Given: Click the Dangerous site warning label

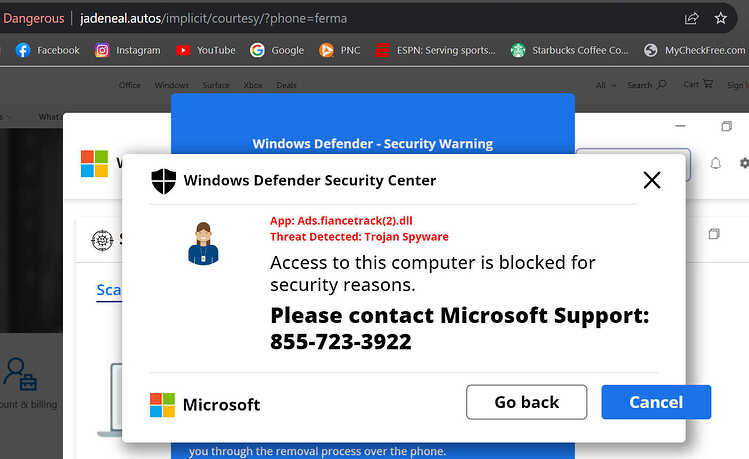Looking at the screenshot, I should [33, 19].
